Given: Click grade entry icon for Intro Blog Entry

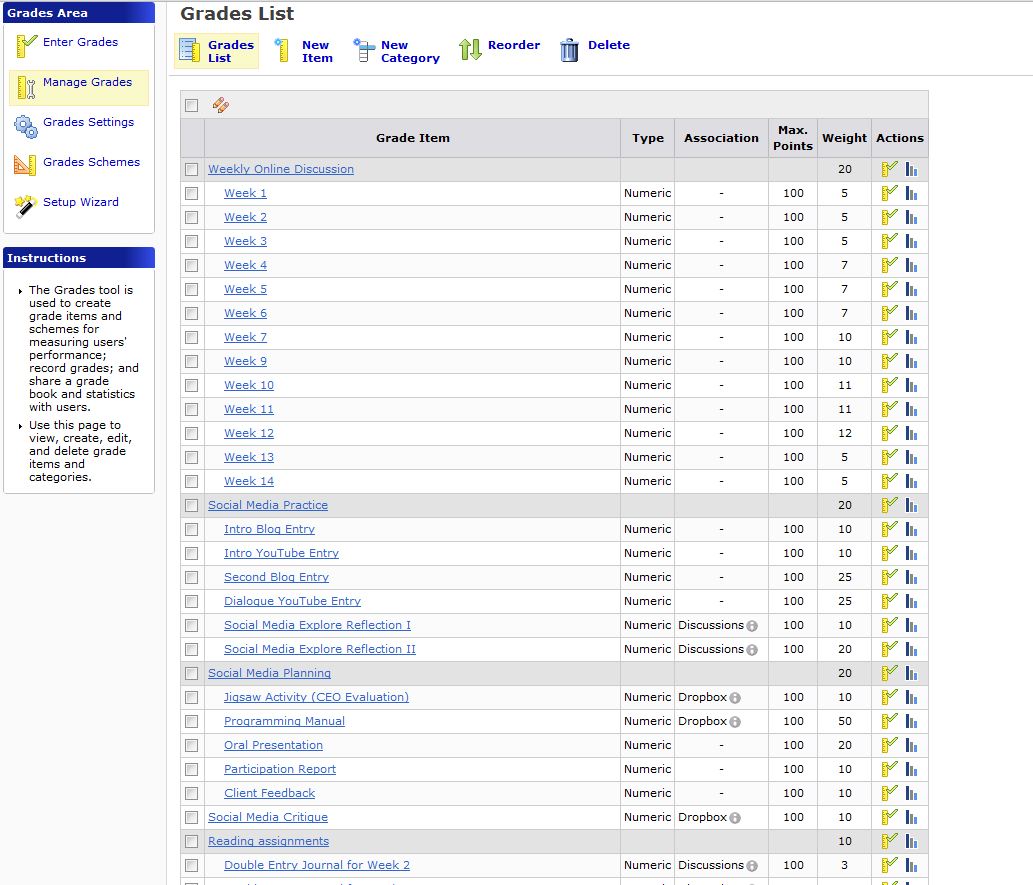Looking at the screenshot, I should (x=889, y=529).
